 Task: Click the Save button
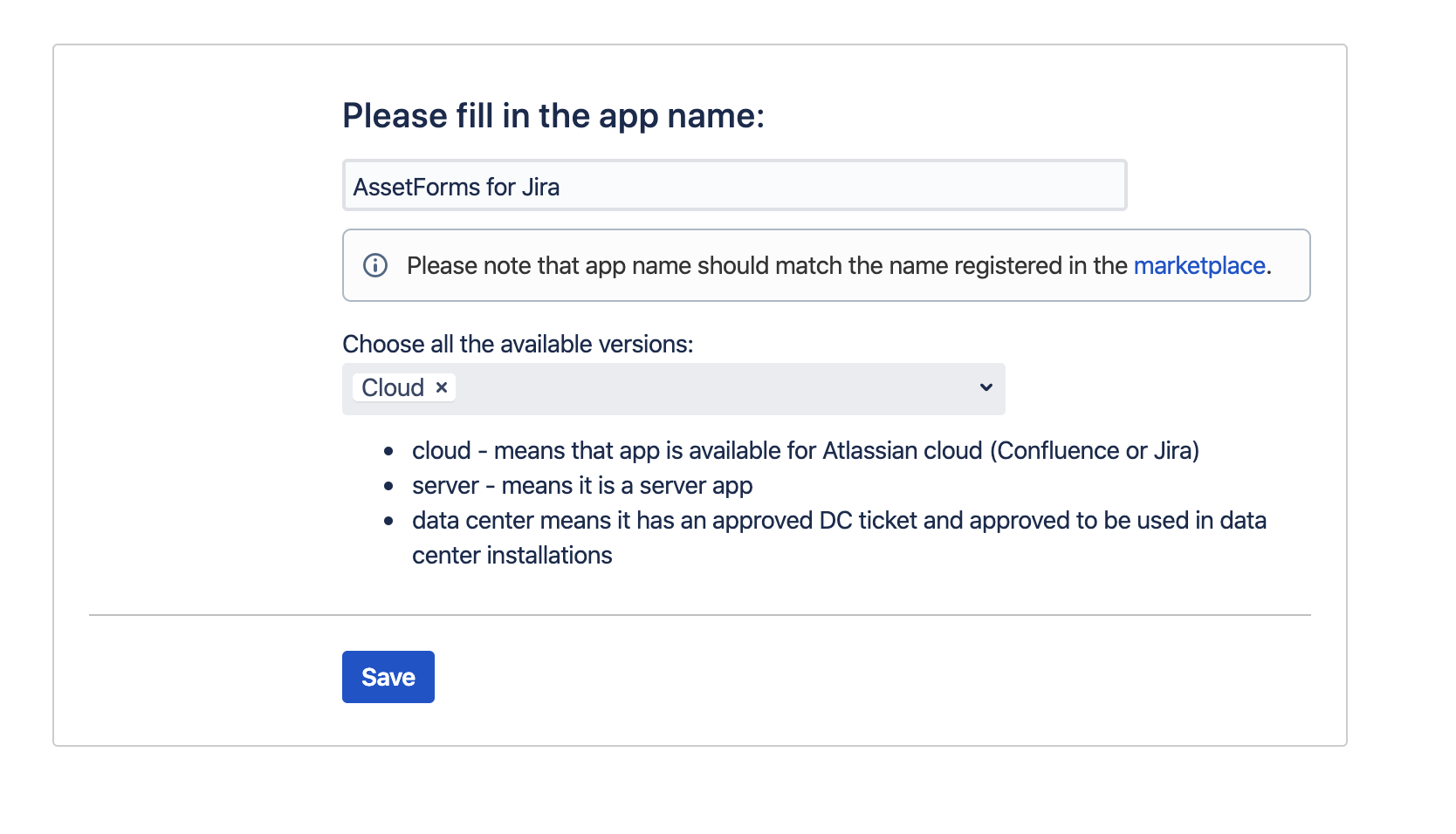tap(388, 677)
